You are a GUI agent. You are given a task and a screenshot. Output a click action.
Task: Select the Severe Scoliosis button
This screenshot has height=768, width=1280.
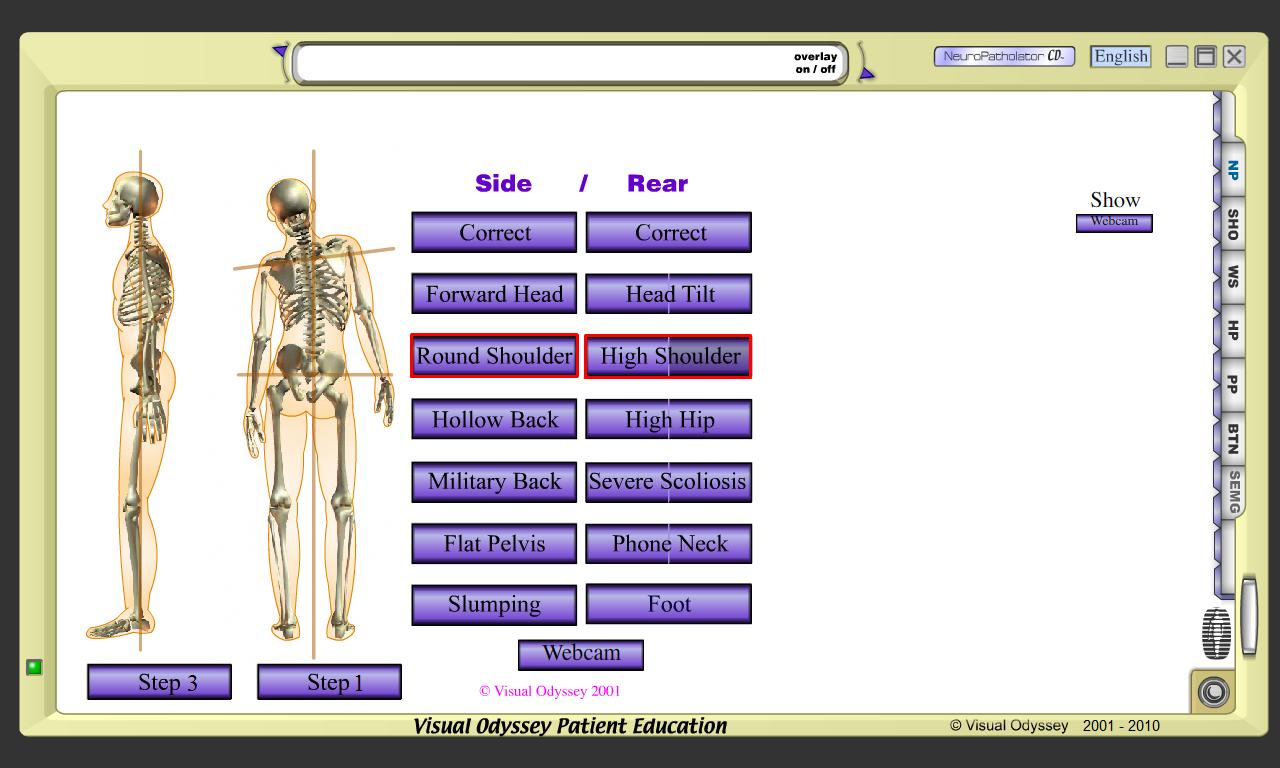coord(668,482)
